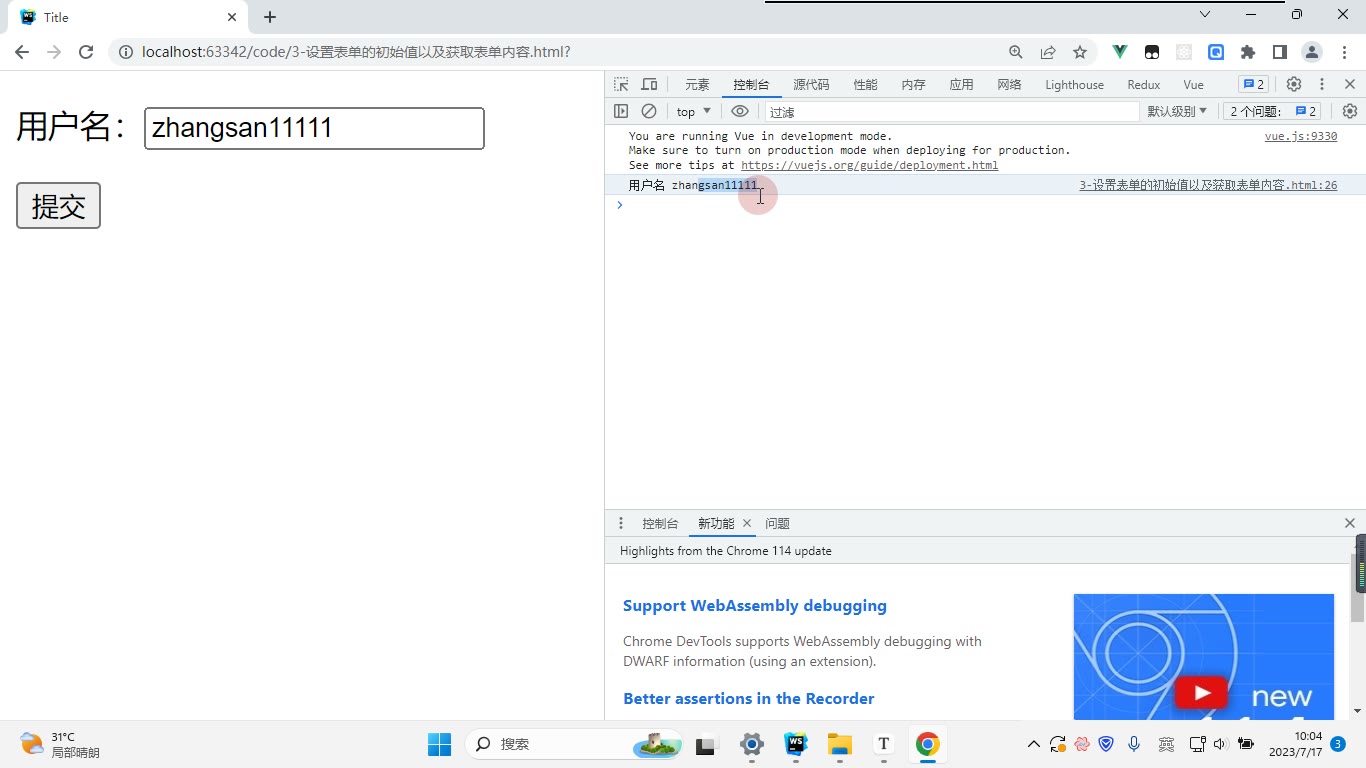
Task: Show the console sidebar panel
Action: click(x=621, y=111)
